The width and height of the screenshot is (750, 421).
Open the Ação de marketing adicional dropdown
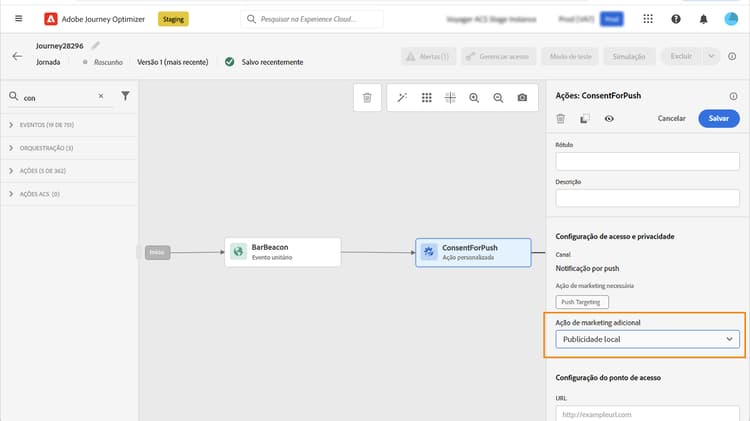tap(646, 340)
